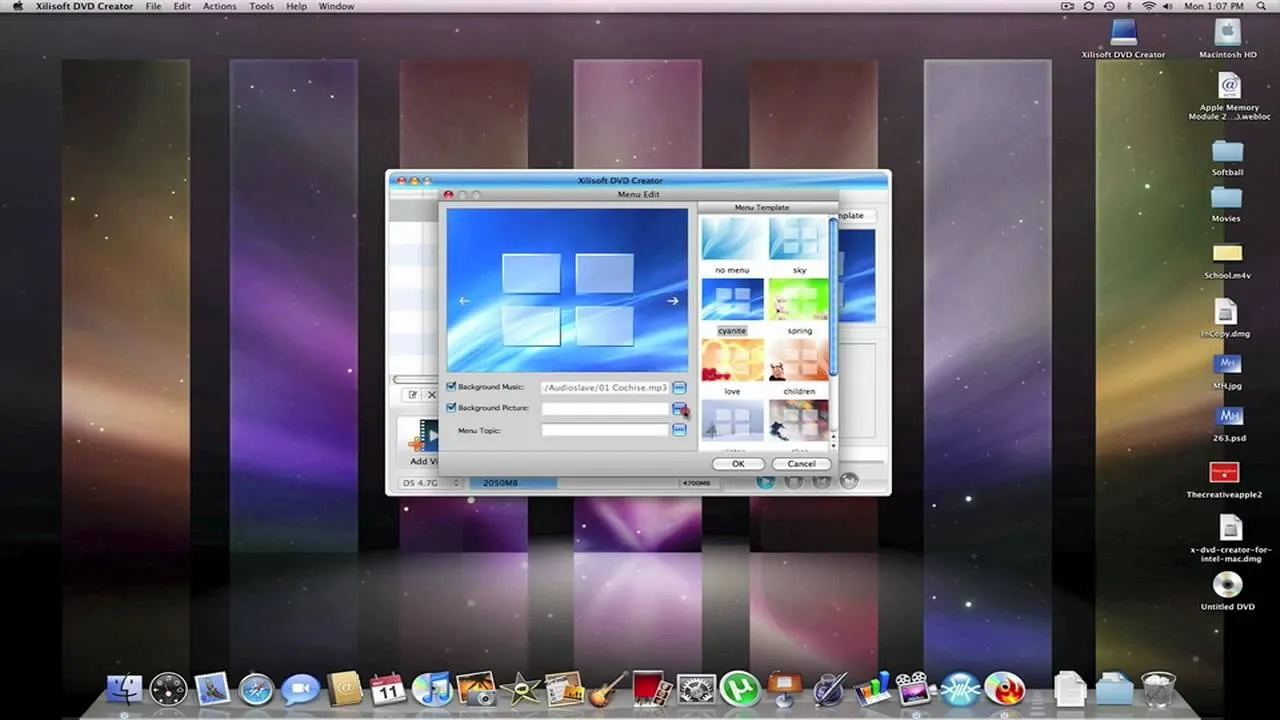Browse for a Background Picture file
The height and width of the screenshot is (720, 1280).
(x=679, y=408)
